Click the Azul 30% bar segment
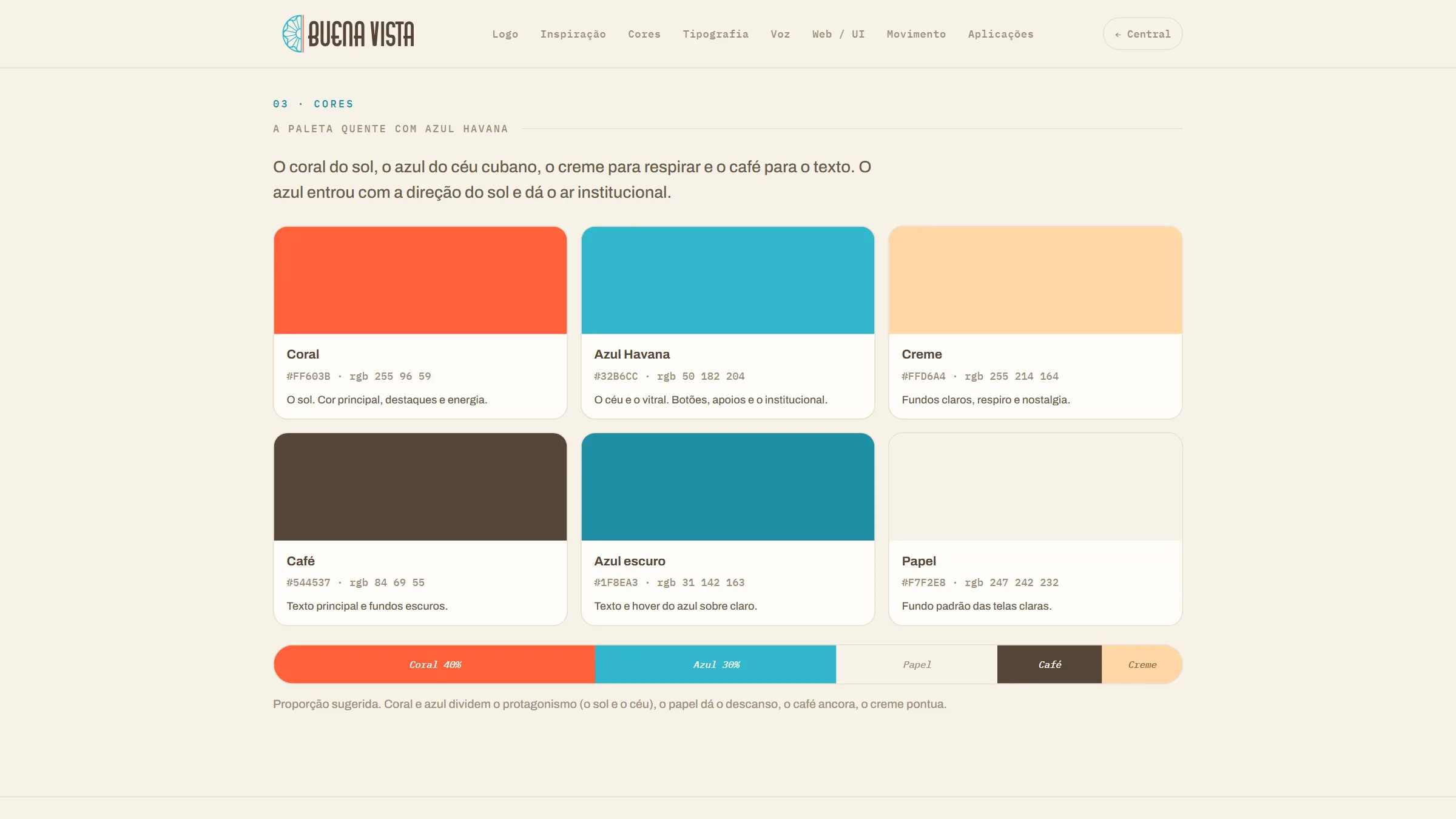 tap(715, 664)
